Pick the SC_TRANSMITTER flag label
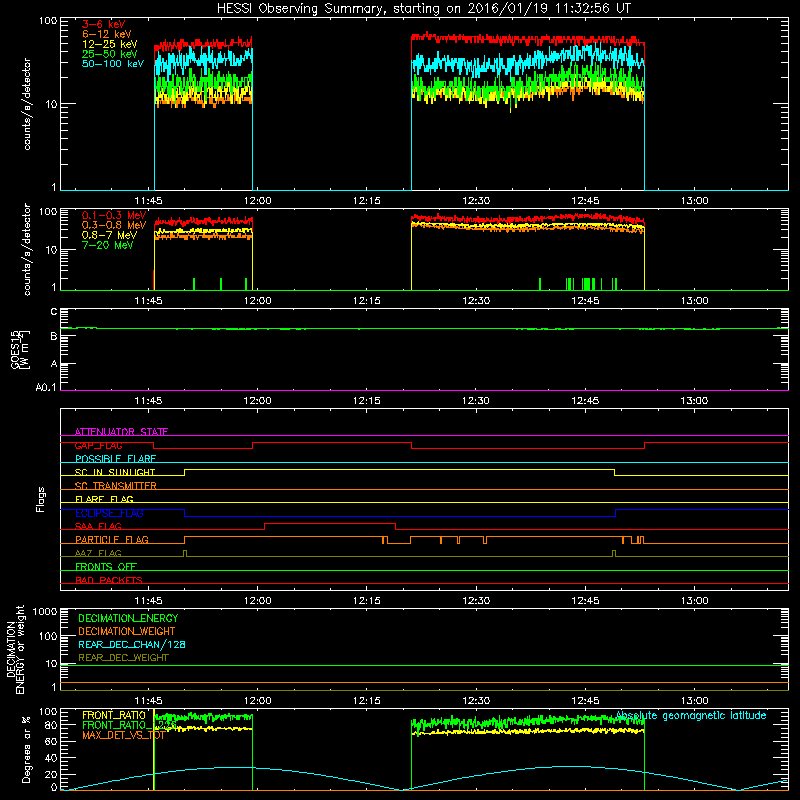 (116, 486)
